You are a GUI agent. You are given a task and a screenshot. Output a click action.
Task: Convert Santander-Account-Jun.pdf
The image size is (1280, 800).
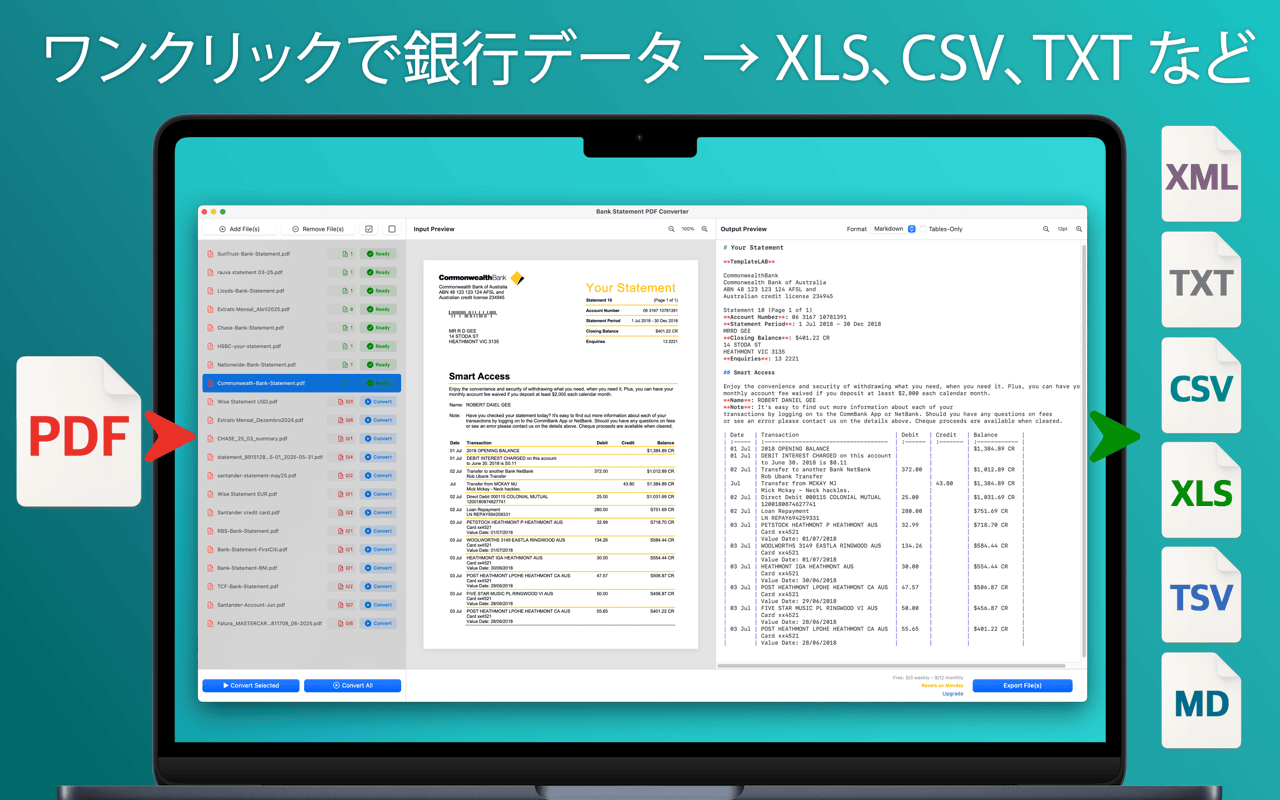point(379,605)
